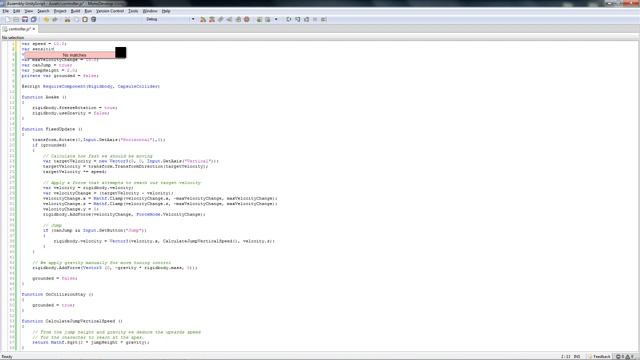Paste clipboard via toolbar icon
The image size is (640, 360).
[85, 20]
